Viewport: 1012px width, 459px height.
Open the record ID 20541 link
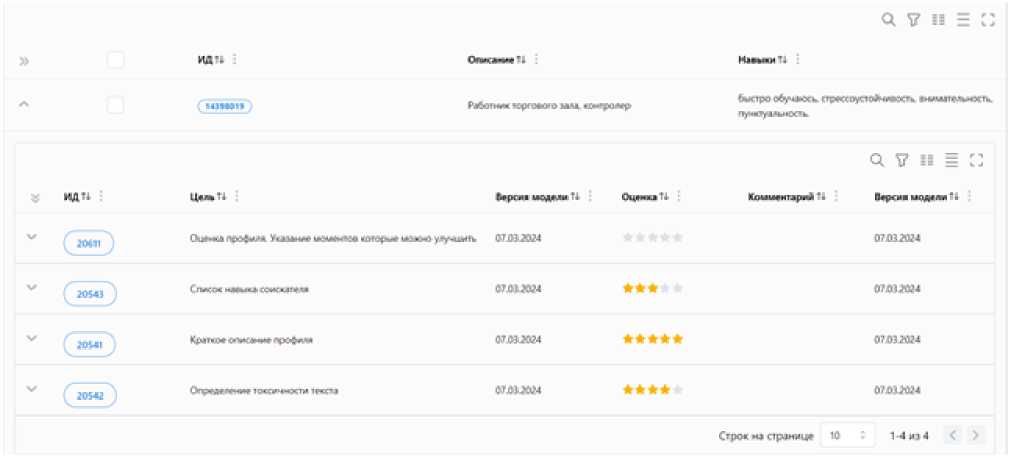[x=89, y=343]
